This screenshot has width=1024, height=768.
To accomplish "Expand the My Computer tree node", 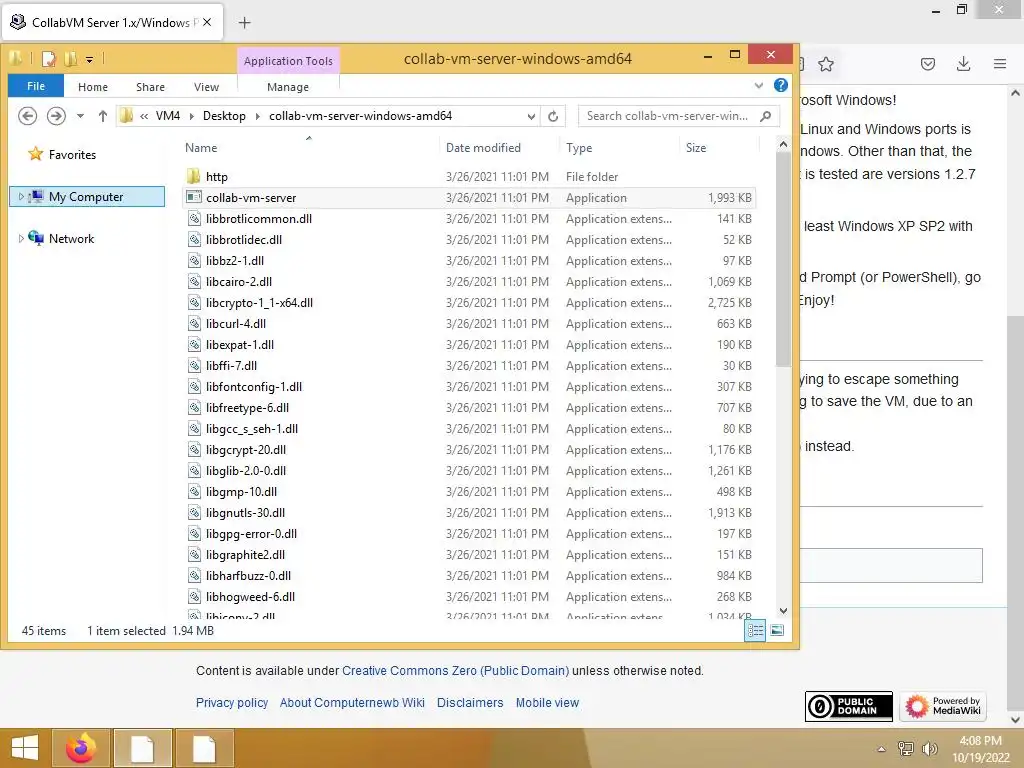I will coord(21,197).
